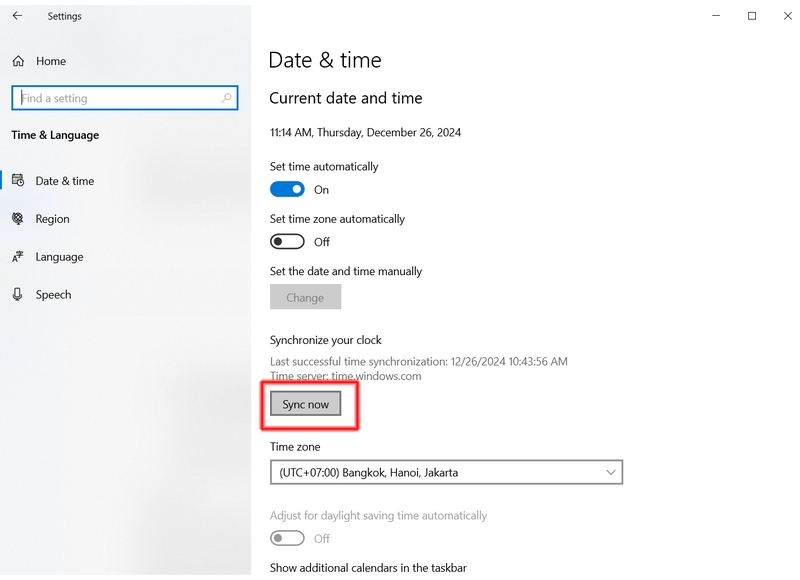
Task: Turn off Set time automatically
Action: 287,189
